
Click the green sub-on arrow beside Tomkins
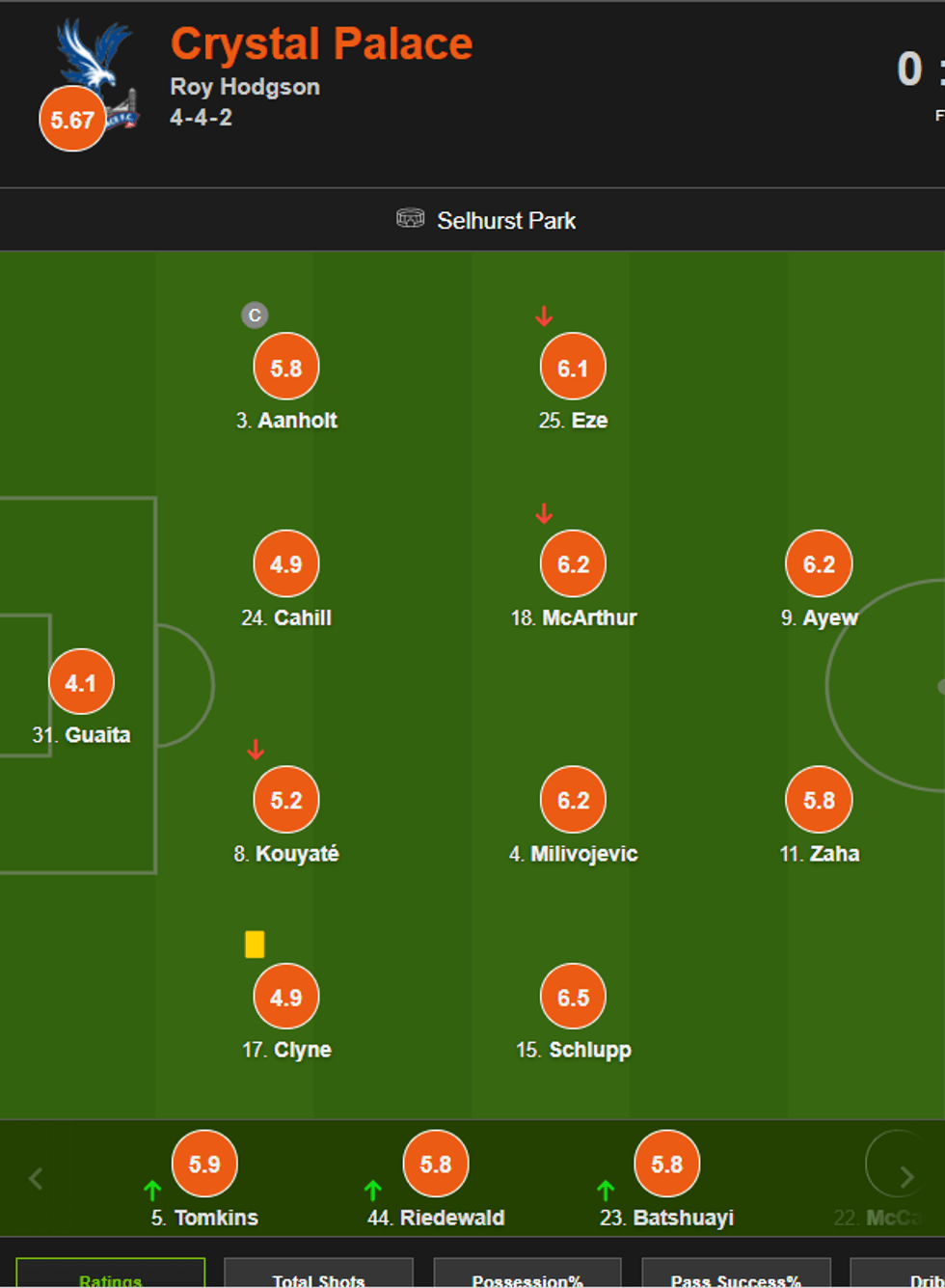152,1191
